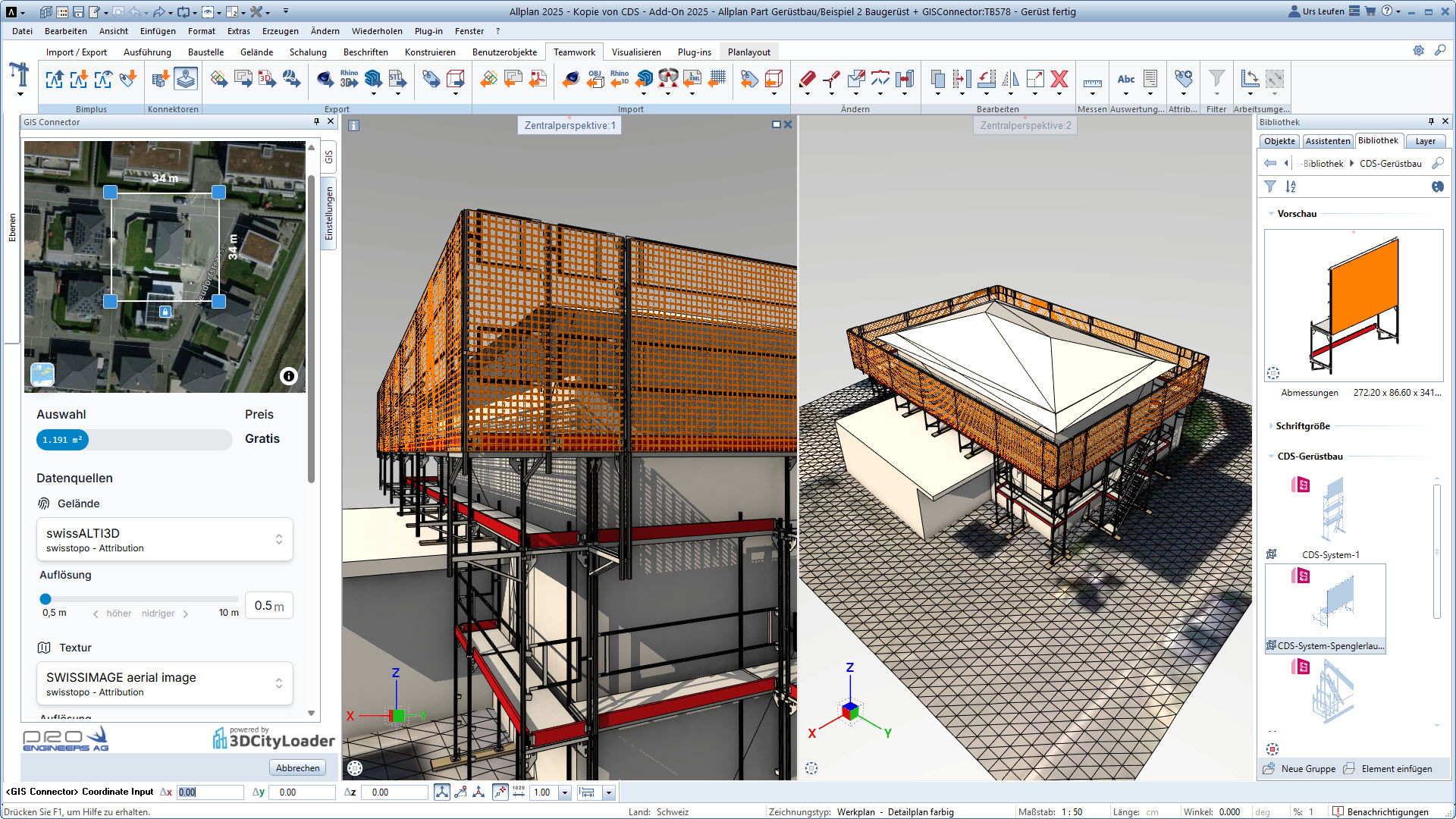The width and height of the screenshot is (1456, 819).
Task: Collapse the Vorschau section
Action: [x=1271, y=214]
